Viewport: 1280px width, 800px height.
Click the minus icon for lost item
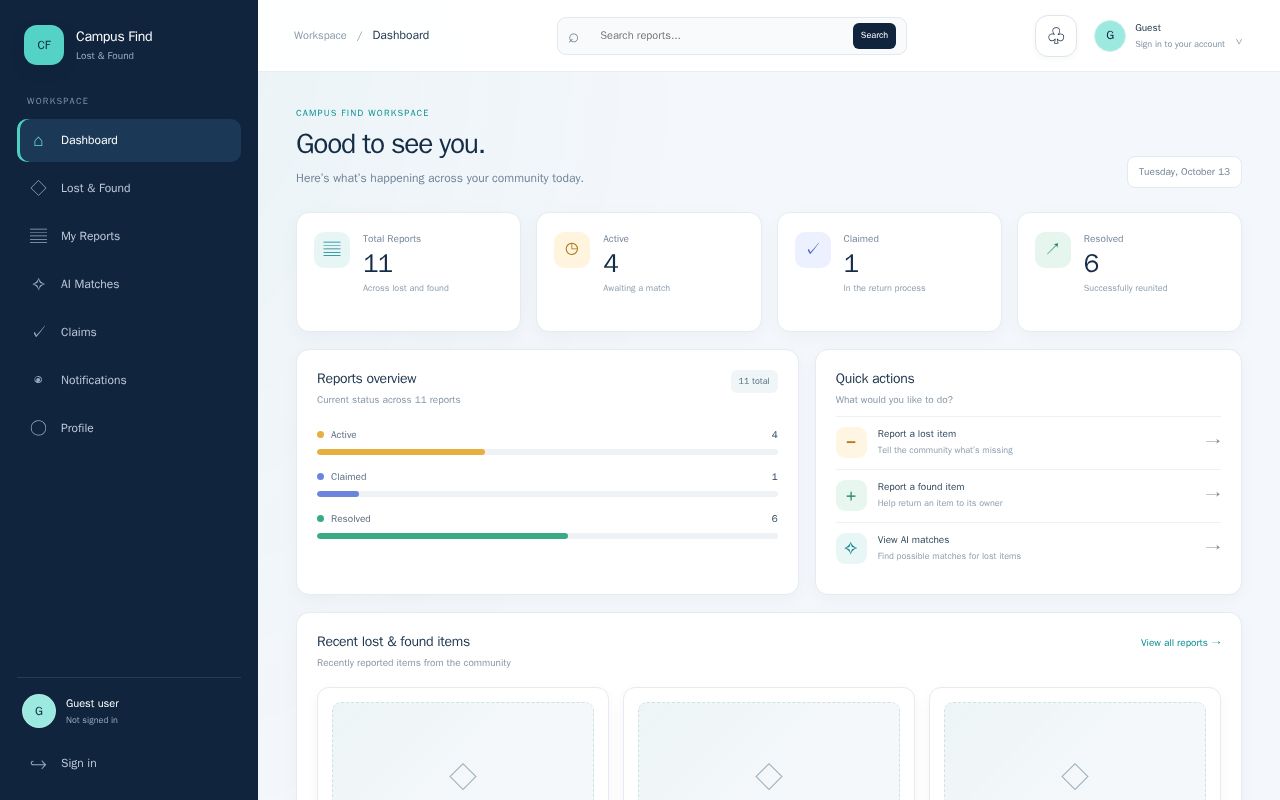(x=851, y=442)
